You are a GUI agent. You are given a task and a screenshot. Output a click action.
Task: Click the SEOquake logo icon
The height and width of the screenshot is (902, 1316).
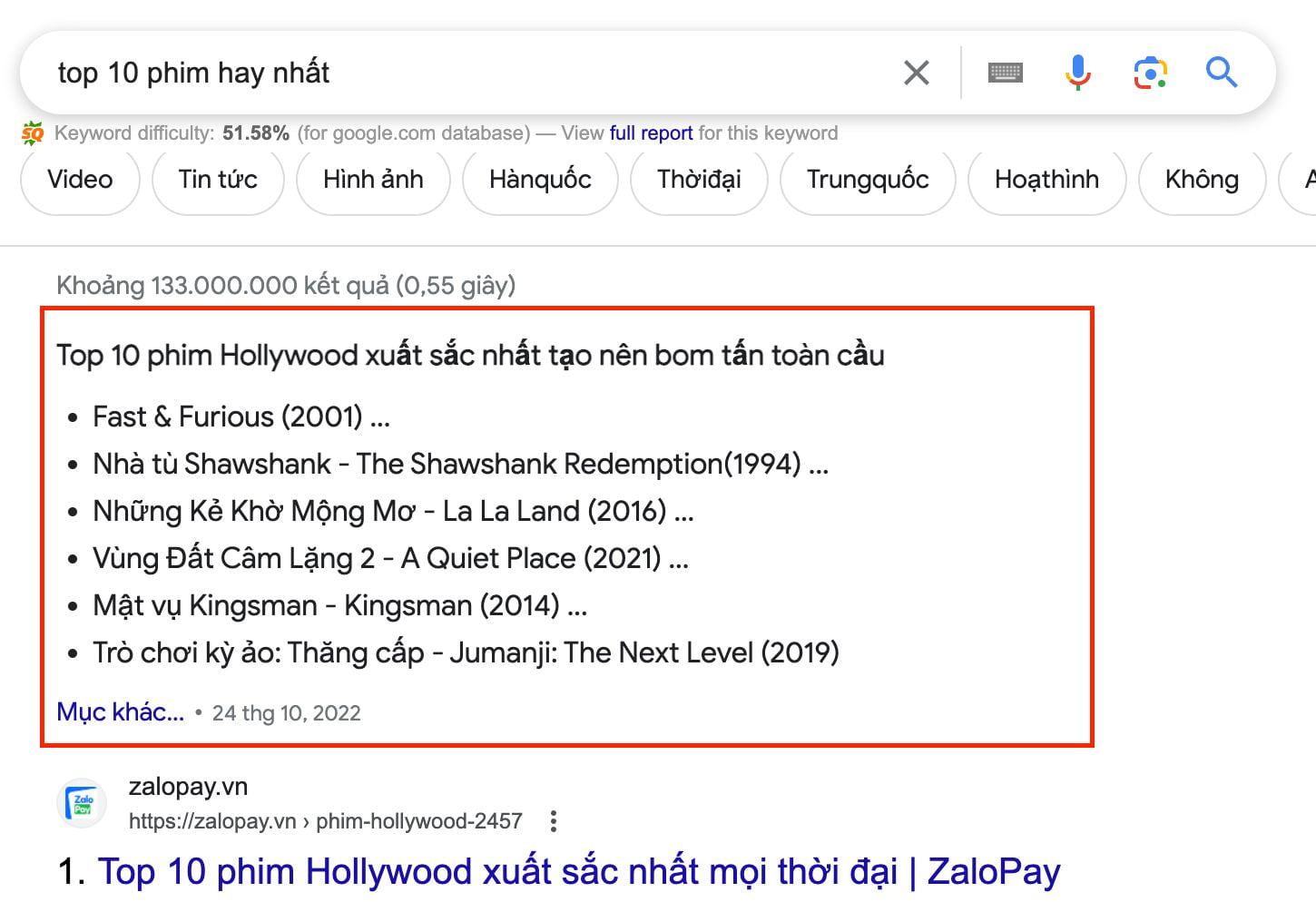pyautogui.click(x=33, y=133)
